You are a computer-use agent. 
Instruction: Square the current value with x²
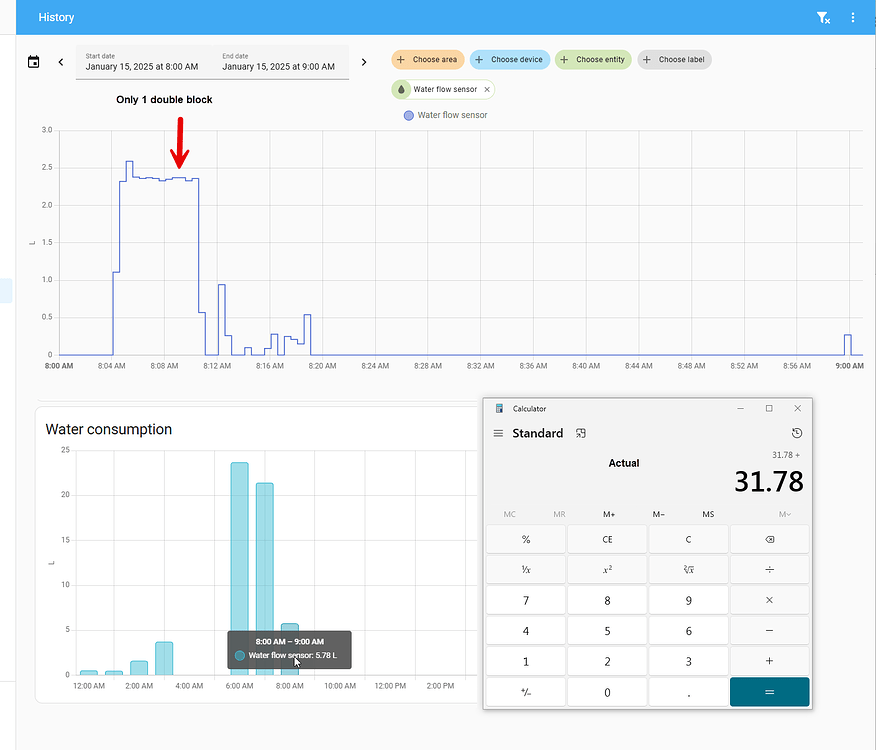(x=607, y=569)
